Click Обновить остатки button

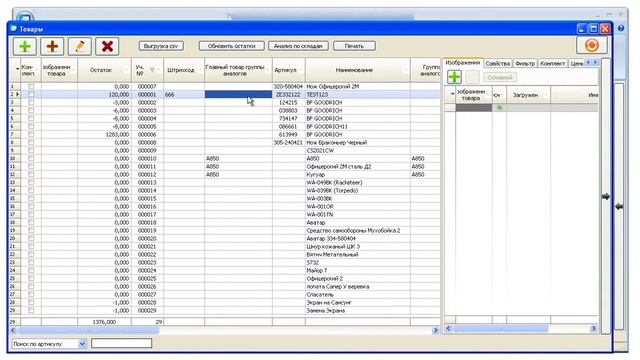pyautogui.click(x=231, y=46)
